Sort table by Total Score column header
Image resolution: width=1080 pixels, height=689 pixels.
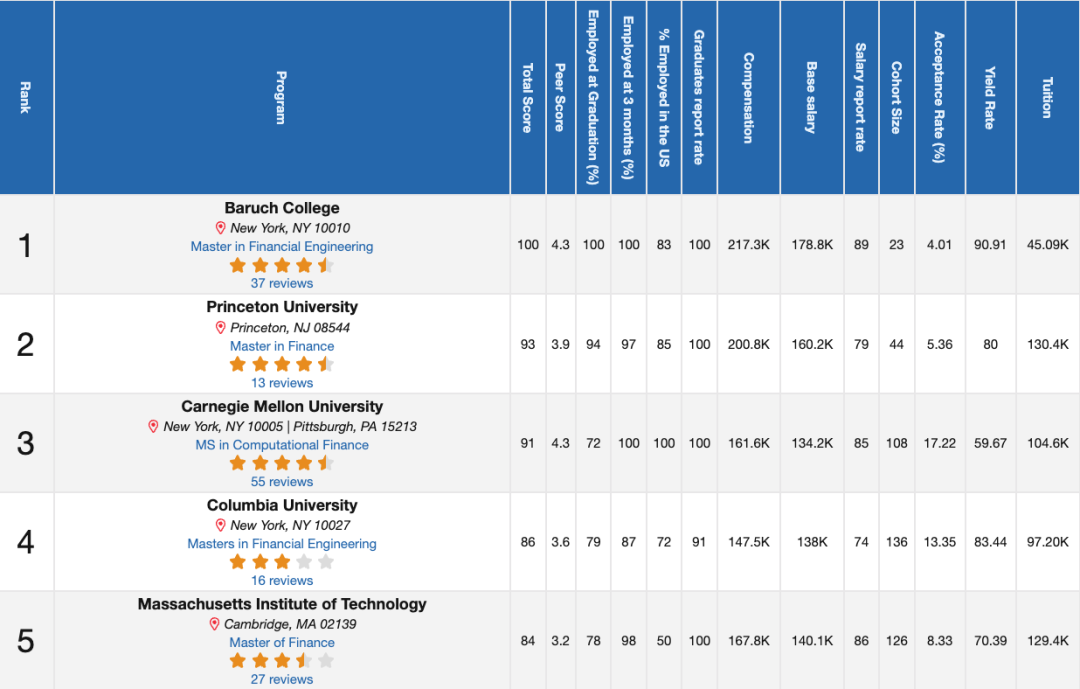coord(528,97)
